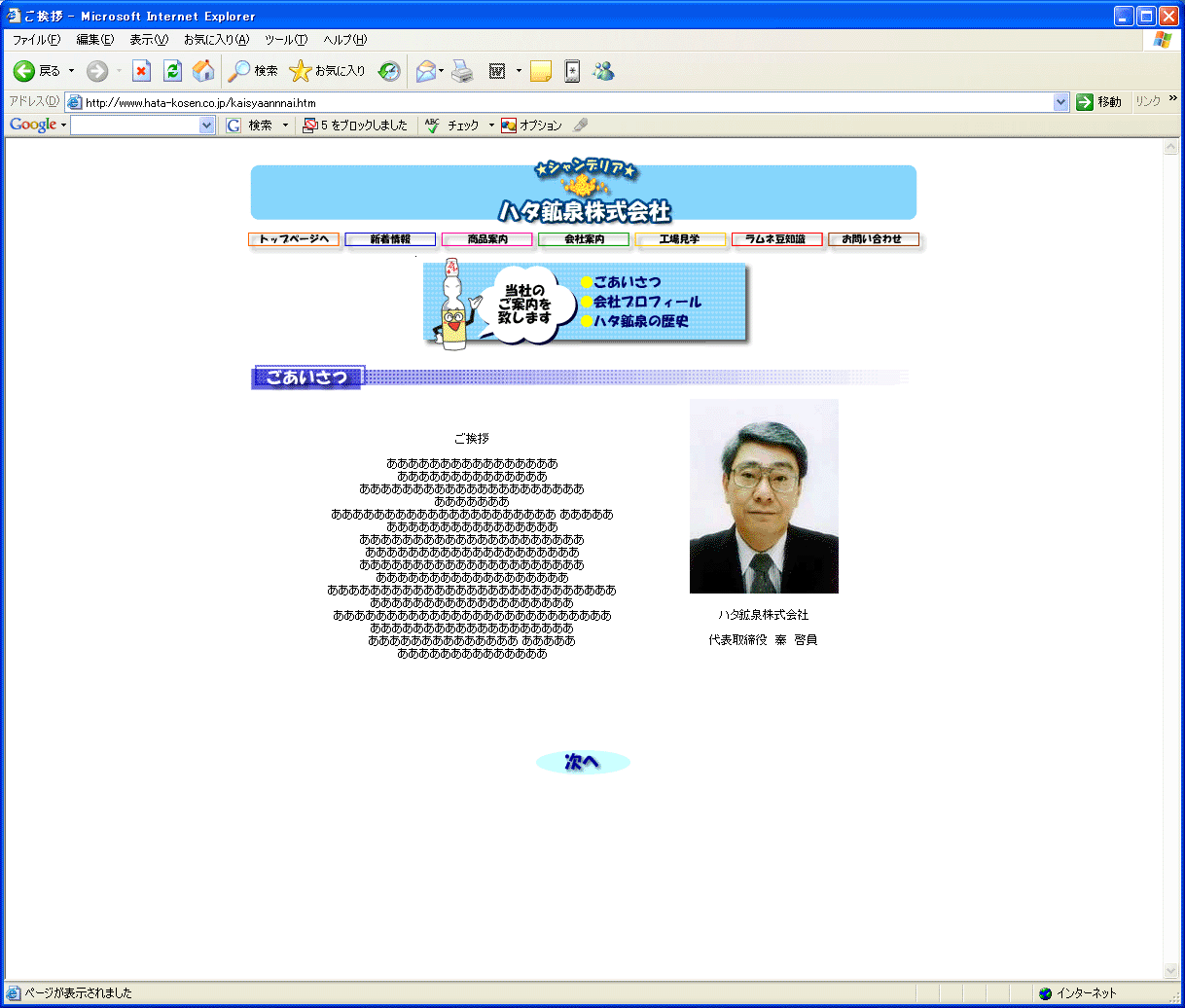
Task: Click the 工場見学 nav button
Action: click(680, 239)
